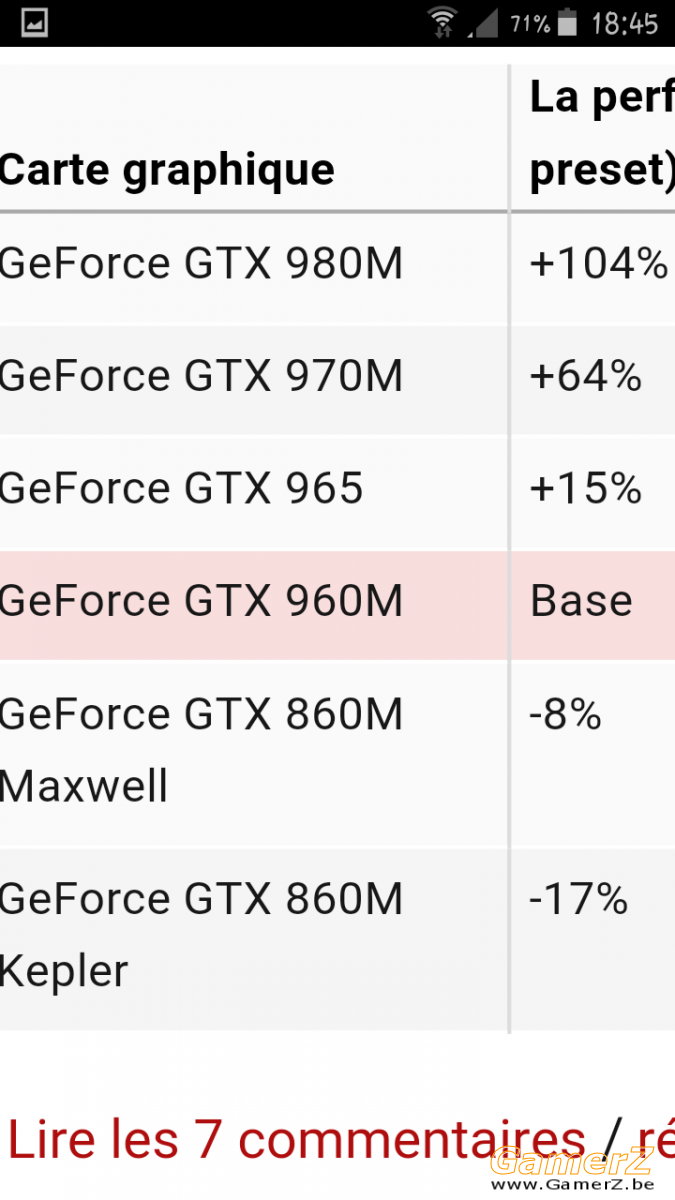
Task: Select the GTX 860M Maxwell row
Action: pos(337,750)
